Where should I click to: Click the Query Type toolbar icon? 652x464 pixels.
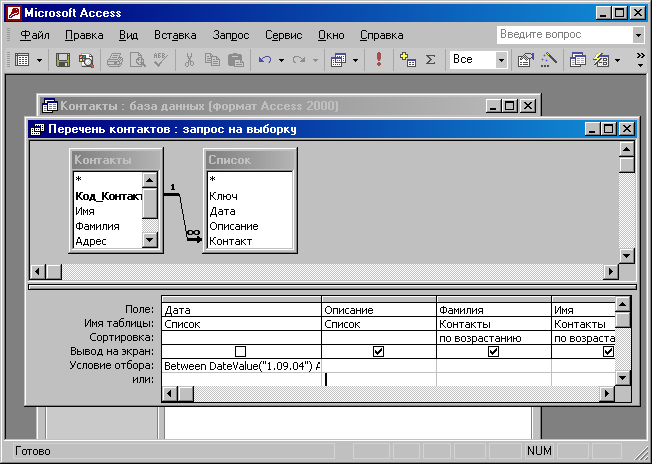click(338, 60)
